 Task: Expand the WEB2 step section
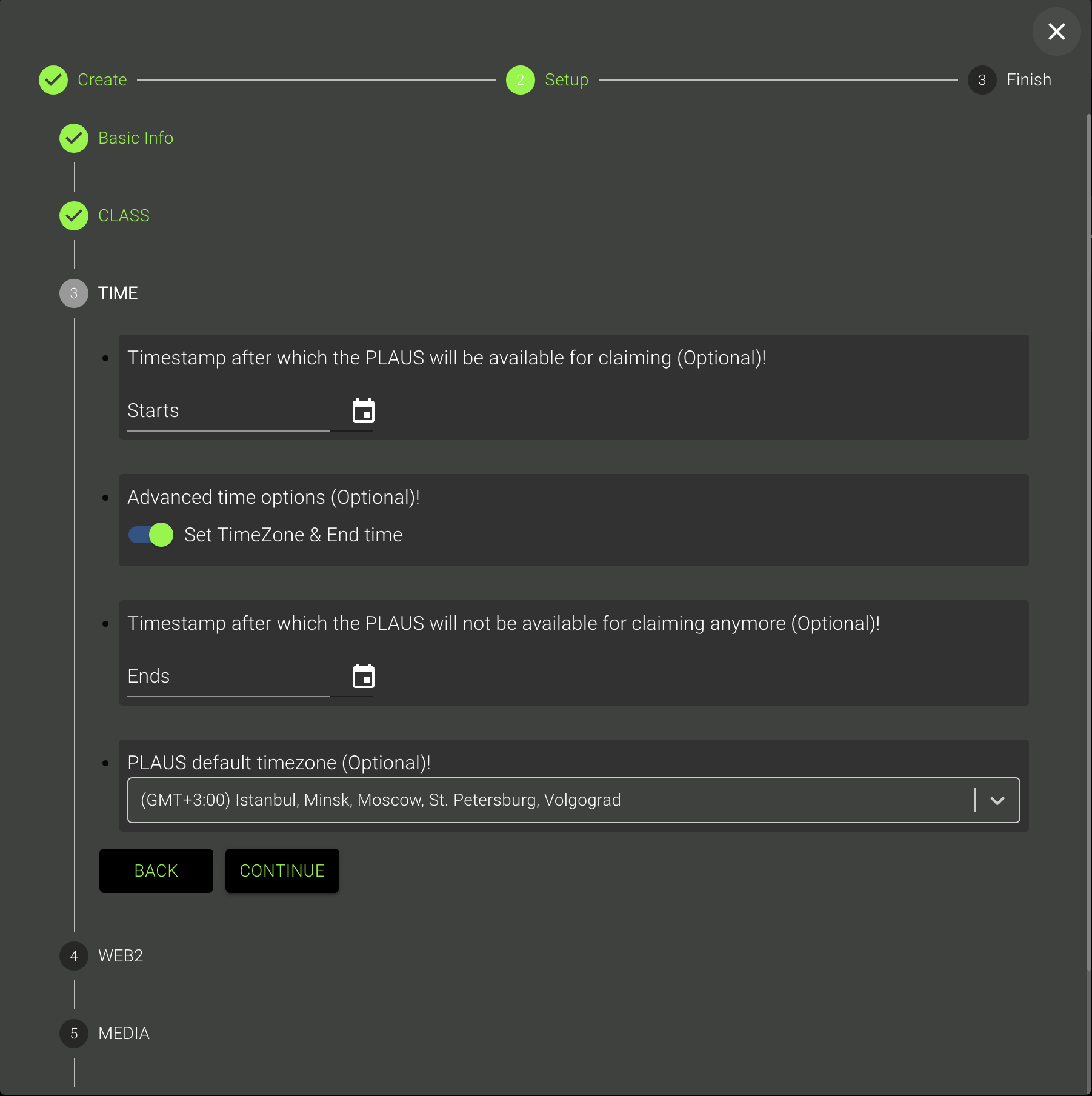(120, 956)
